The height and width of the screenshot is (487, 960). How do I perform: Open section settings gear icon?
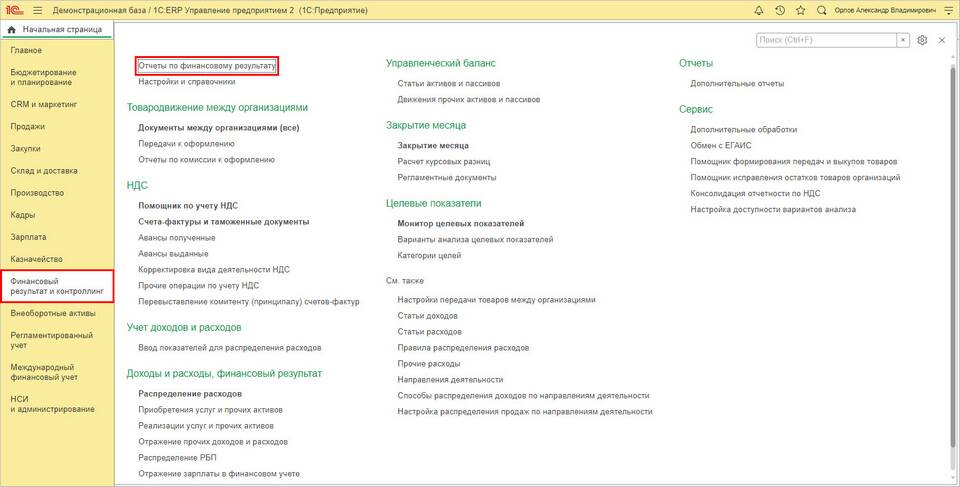pyautogui.click(x=923, y=40)
